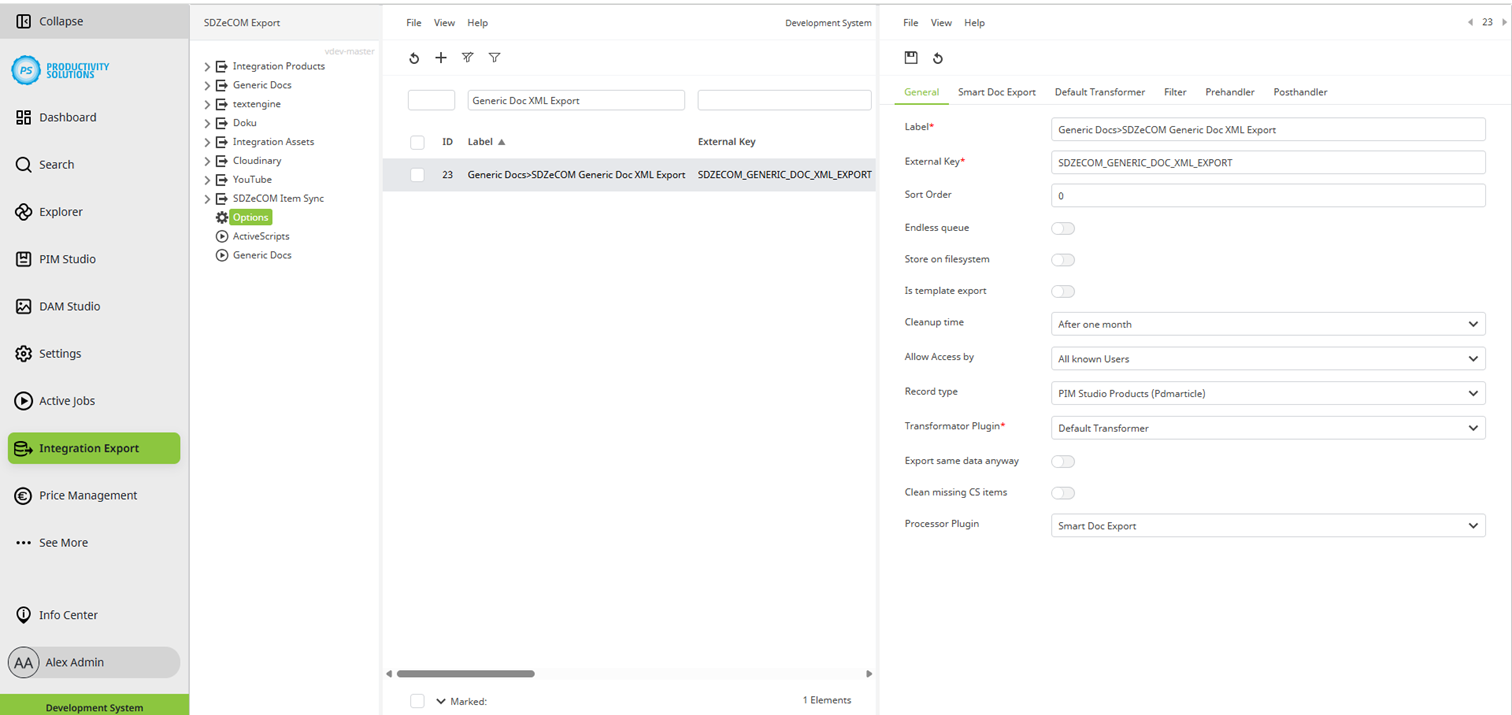Click the plus icon to add an export
The width and height of the screenshot is (1512, 715).
(441, 57)
